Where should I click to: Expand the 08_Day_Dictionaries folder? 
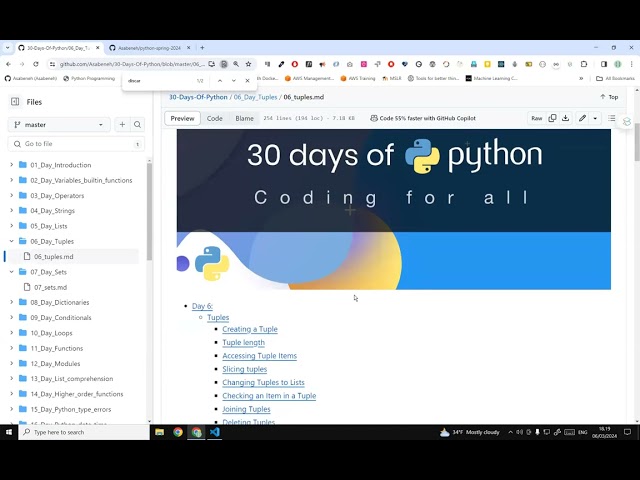point(11,302)
